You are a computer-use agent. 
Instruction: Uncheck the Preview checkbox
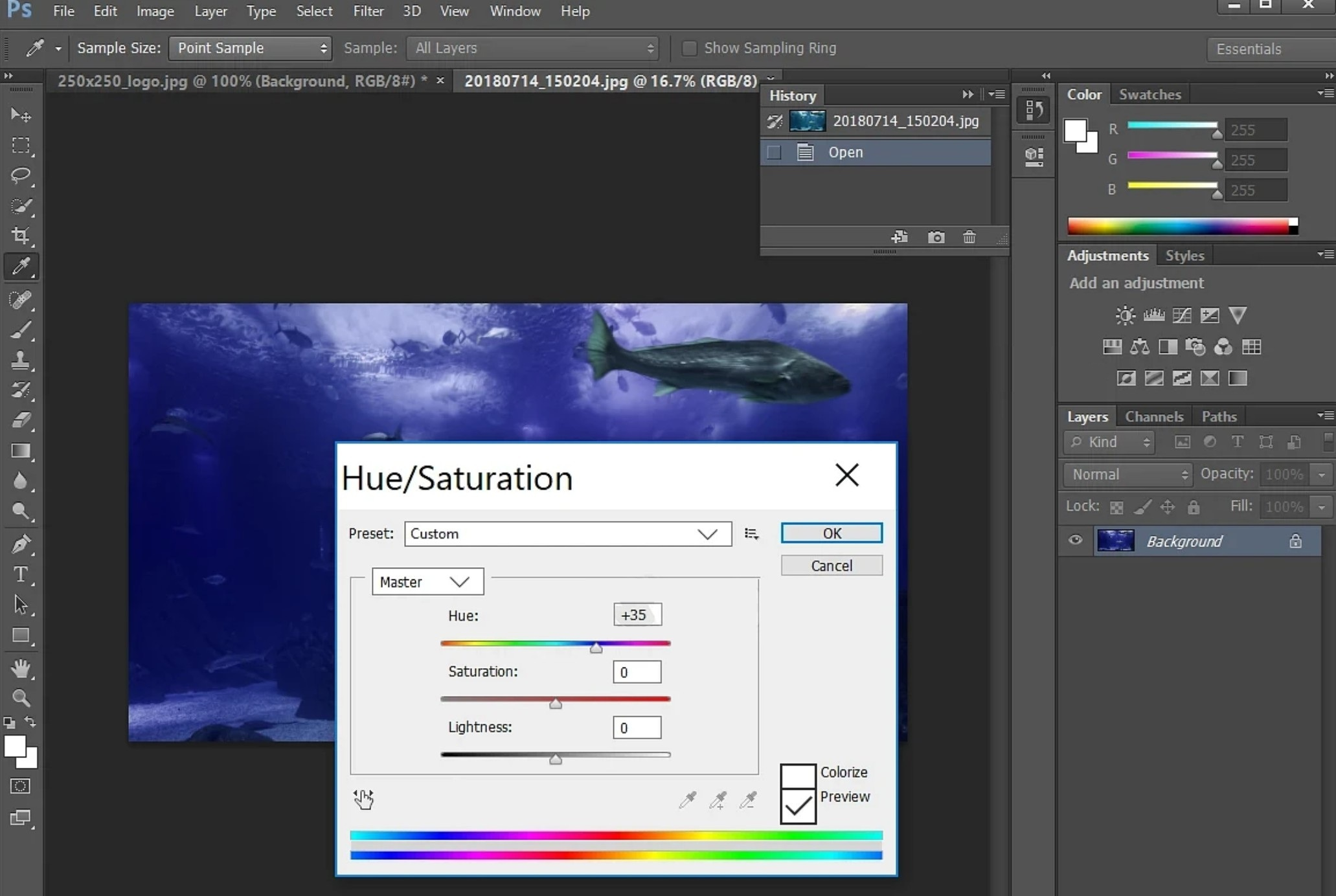coord(798,805)
